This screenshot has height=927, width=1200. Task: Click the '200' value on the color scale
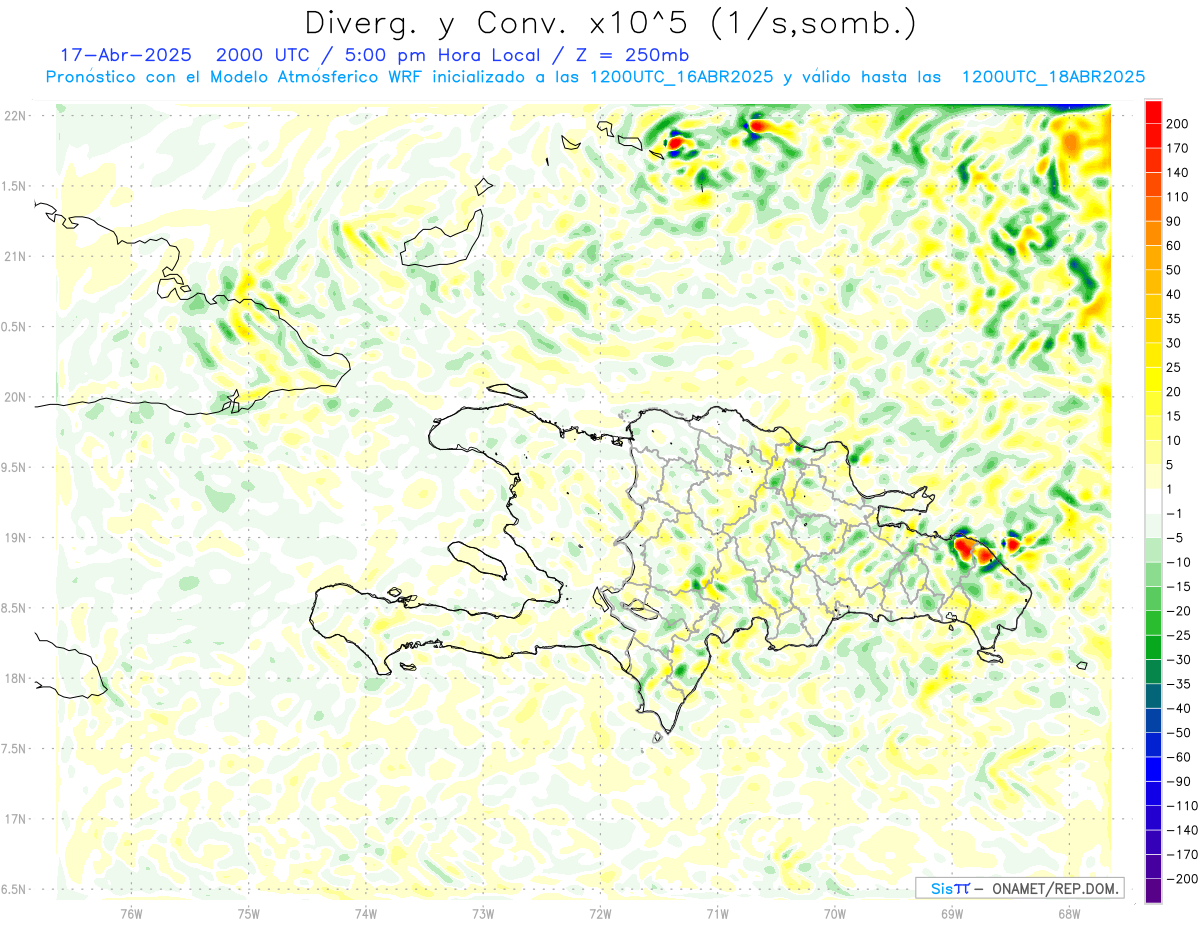[x=1177, y=124]
